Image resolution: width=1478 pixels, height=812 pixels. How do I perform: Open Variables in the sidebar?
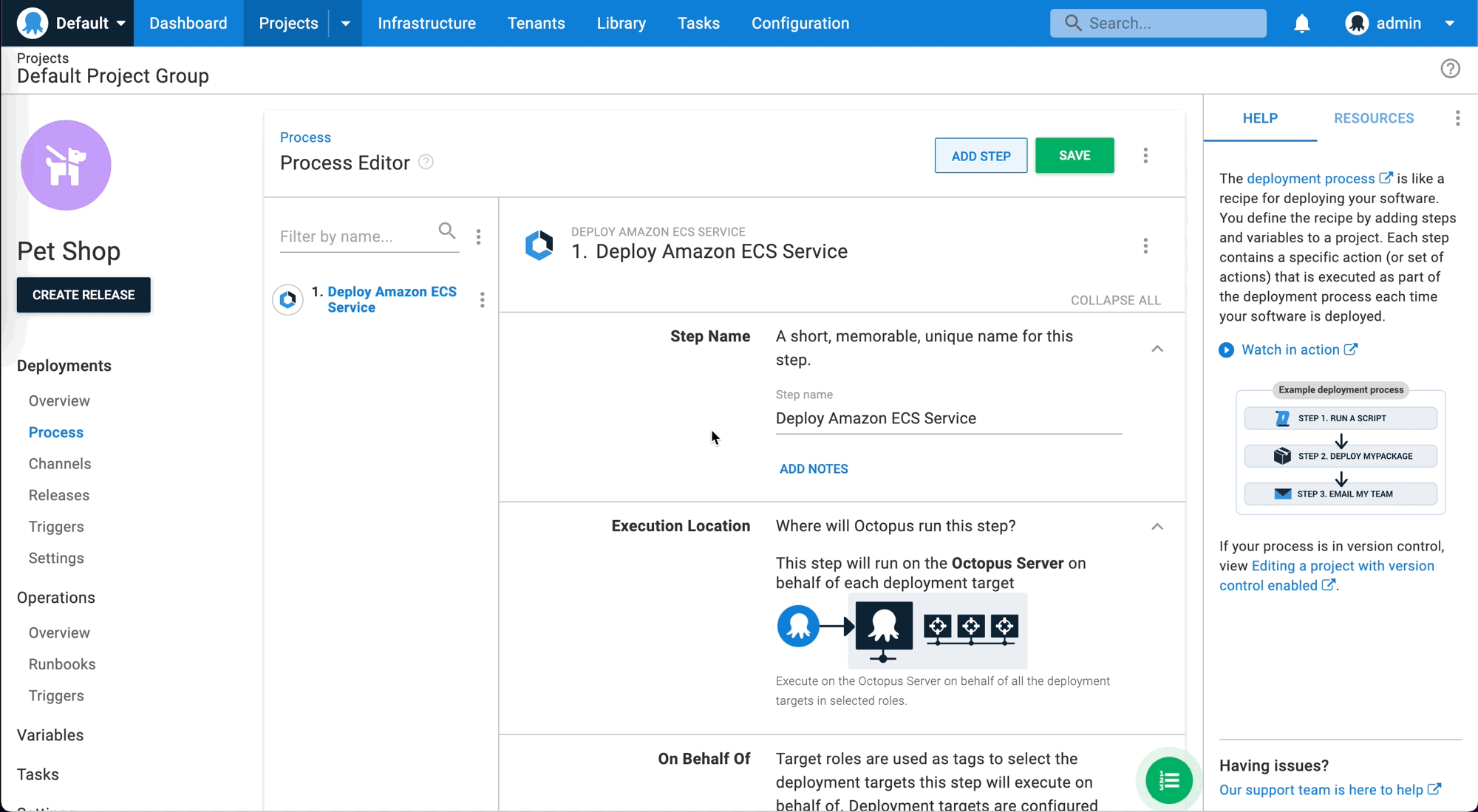click(50, 735)
